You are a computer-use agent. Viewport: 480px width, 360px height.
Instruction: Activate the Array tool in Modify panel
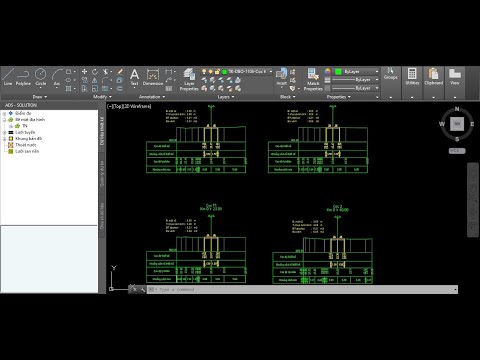tap(105, 88)
